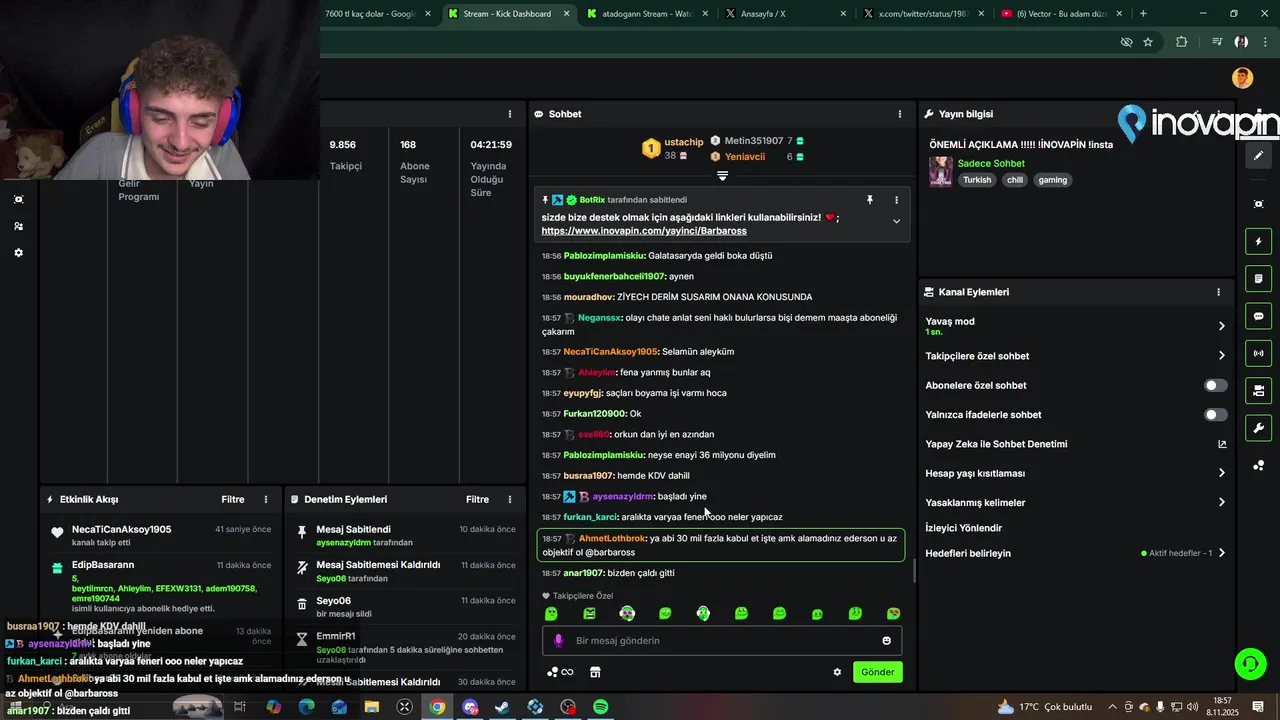Open the settings gear in left sidebar
Viewport: 1280px width, 720px height.
click(x=18, y=253)
